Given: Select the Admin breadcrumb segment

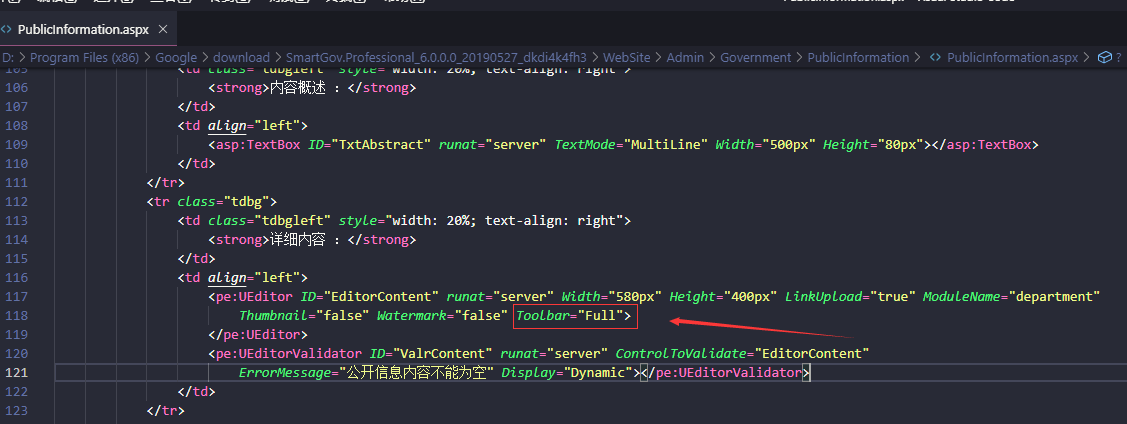Looking at the screenshot, I should point(685,58).
